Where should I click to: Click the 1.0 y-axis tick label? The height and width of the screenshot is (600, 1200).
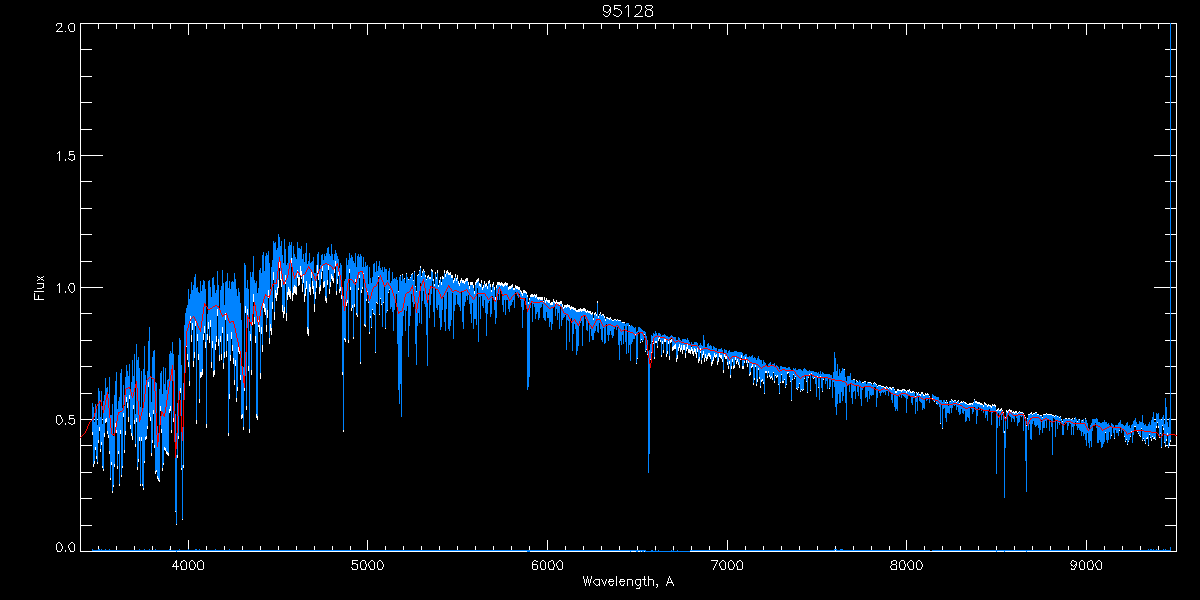coord(66,288)
